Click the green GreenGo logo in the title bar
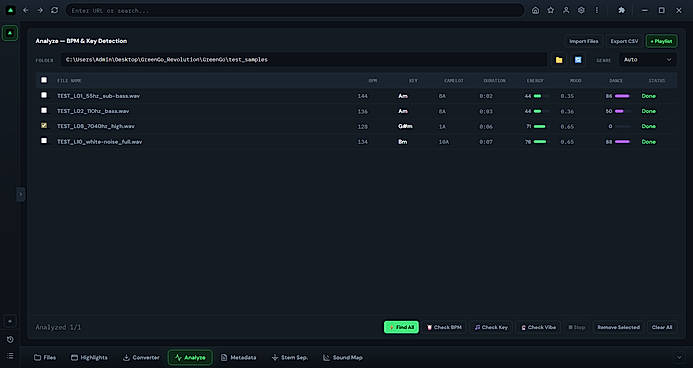Viewport: 693px width, 368px height. click(x=10, y=10)
